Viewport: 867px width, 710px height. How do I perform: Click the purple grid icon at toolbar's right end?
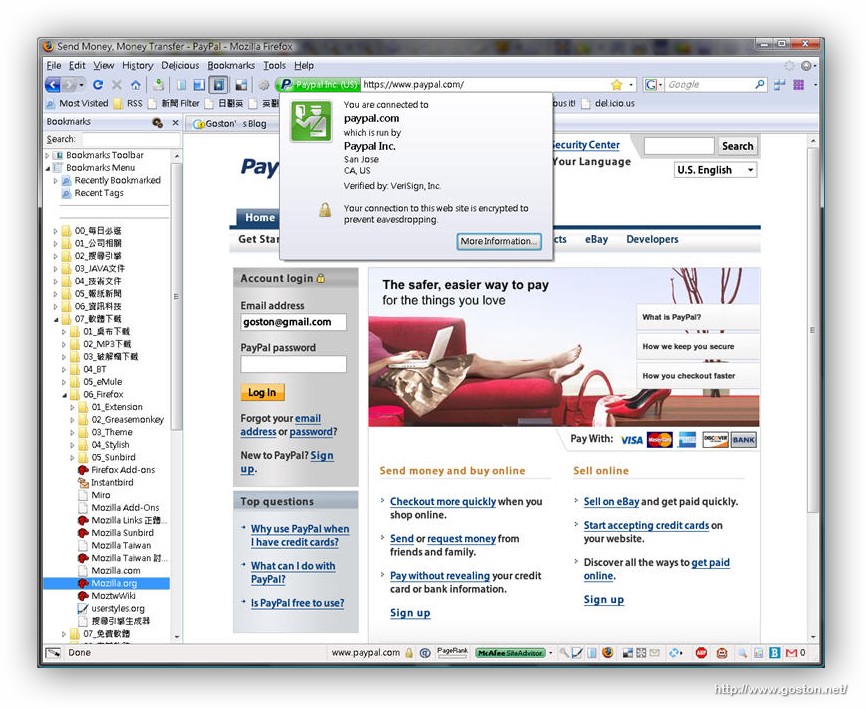(x=798, y=85)
